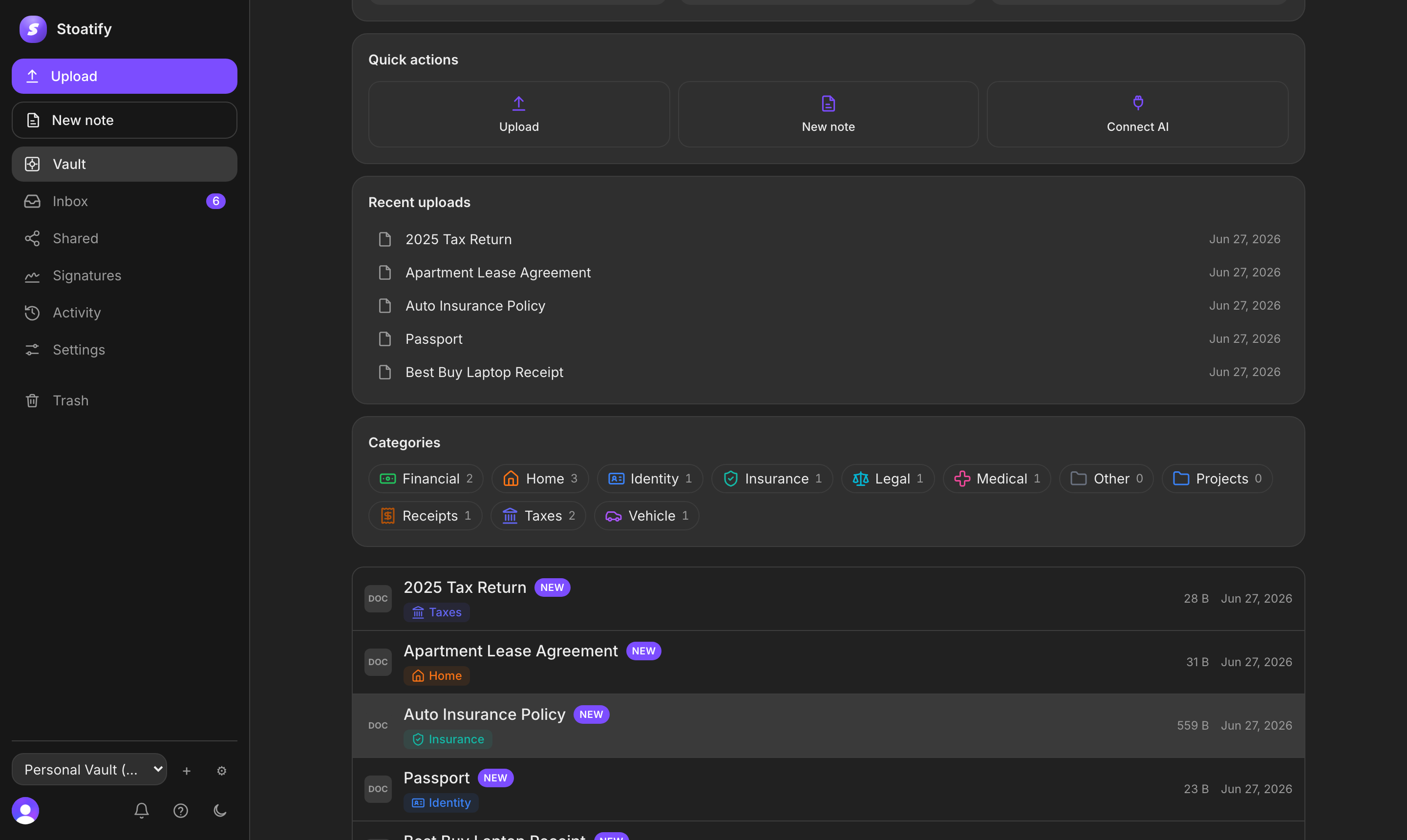The width and height of the screenshot is (1407, 840).
Task: Go to the Inbox page
Action: (124, 201)
